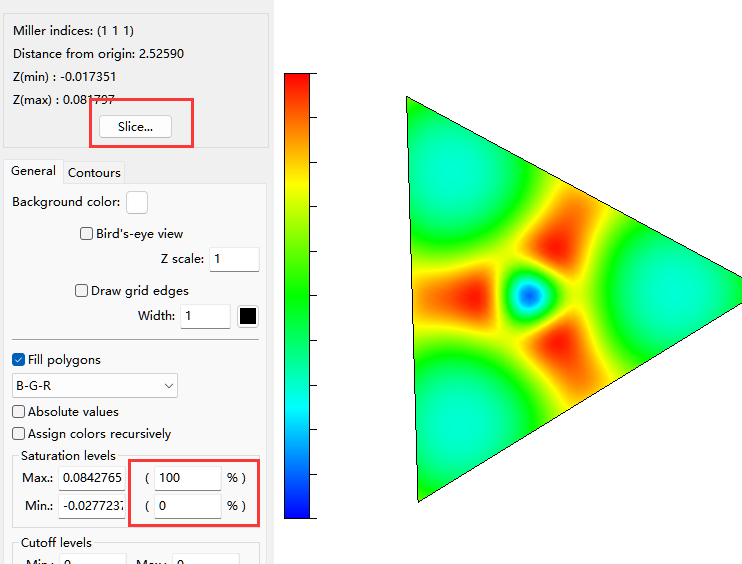The height and width of the screenshot is (564, 742).
Task: Edit Saturation Min percent field
Action: 188,506
